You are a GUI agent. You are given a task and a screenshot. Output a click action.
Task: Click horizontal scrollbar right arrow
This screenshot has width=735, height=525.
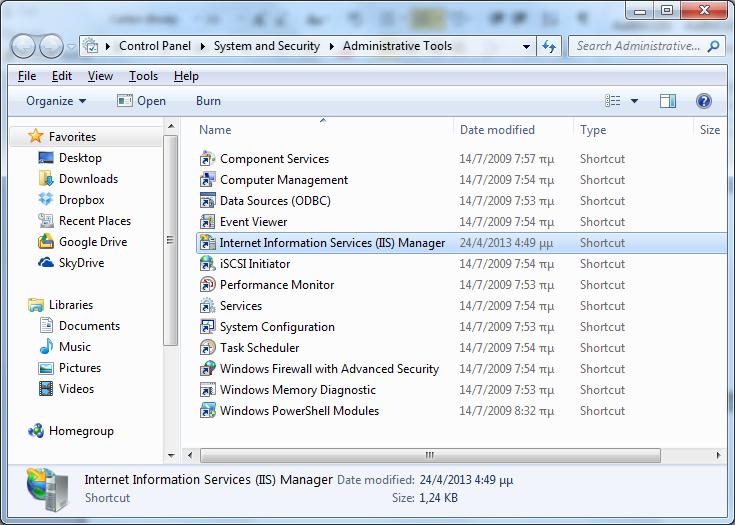click(x=718, y=455)
